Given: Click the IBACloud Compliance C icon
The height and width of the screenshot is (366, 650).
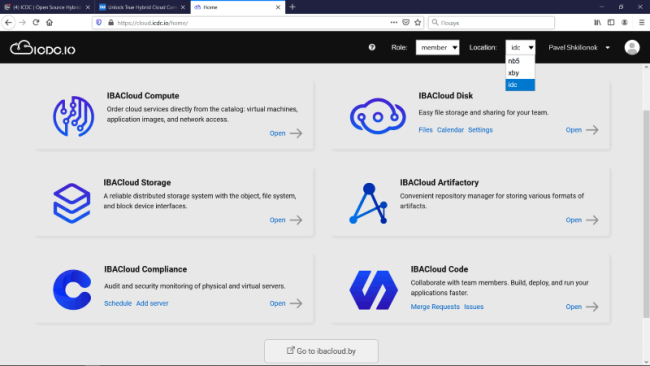Looking at the screenshot, I should point(72,290).
